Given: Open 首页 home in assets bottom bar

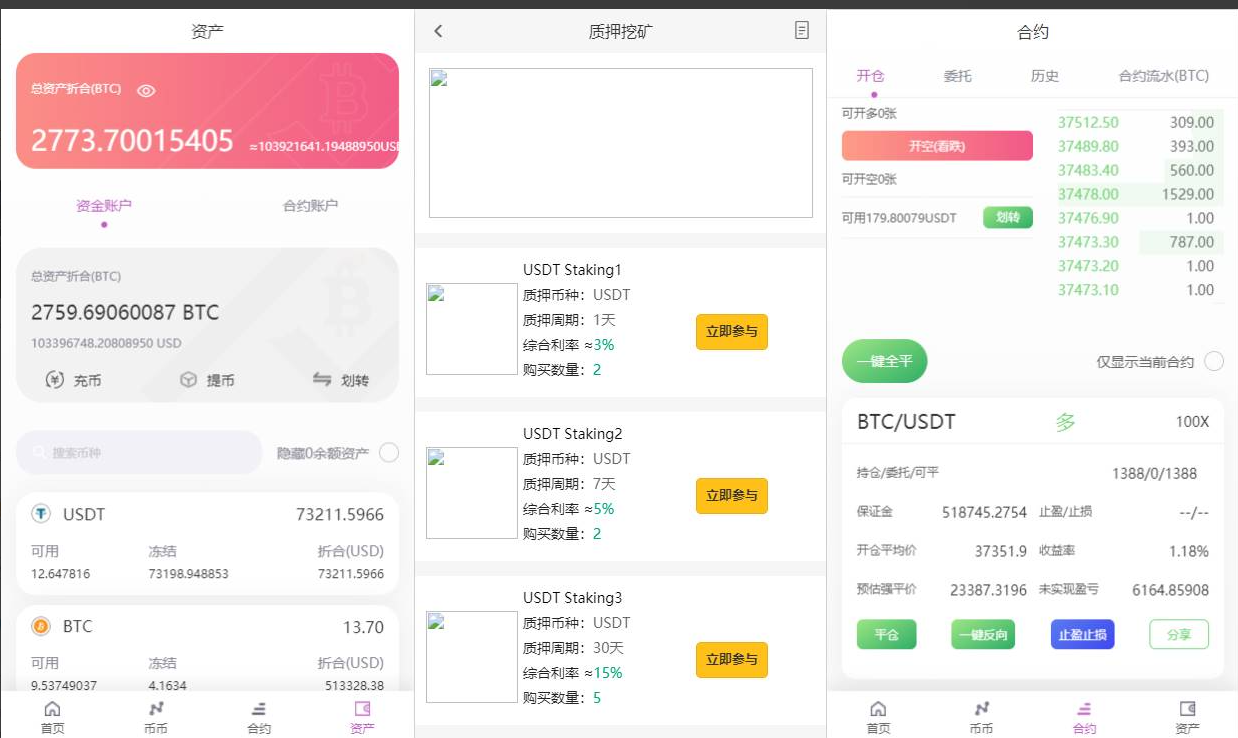Looking at the screenshot, I should click(x=52, y=716).
